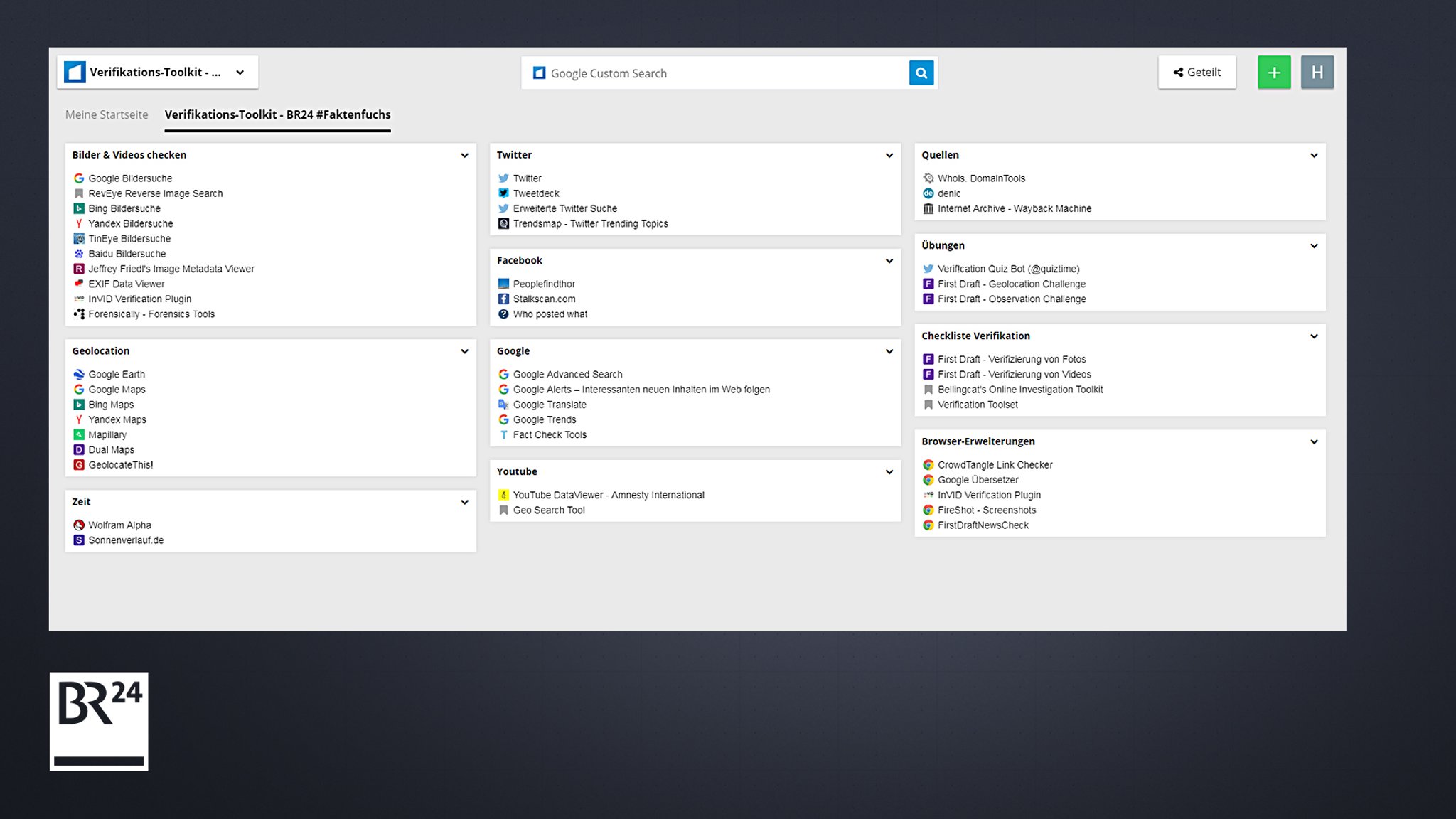Open the InVID Verification Plugin link under Bilder
1456x819 pixels.
(140, 299)
